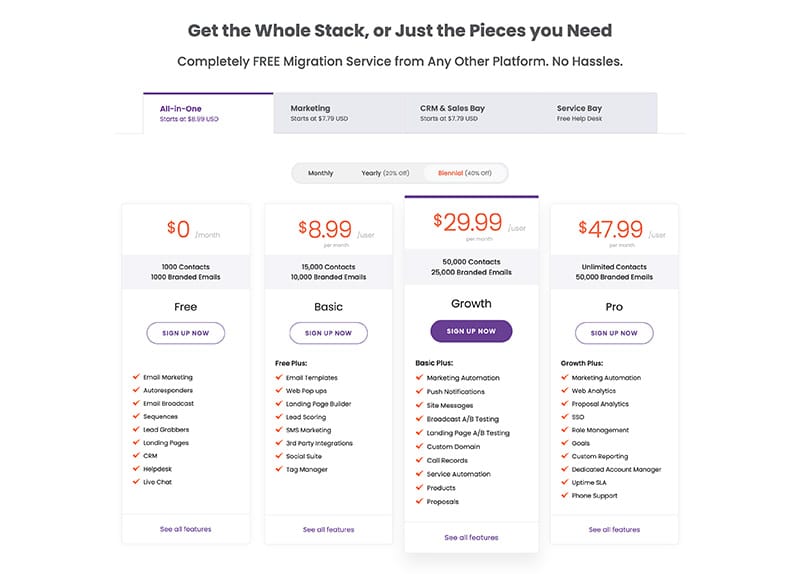The width and height of the screenshot is (800, 574).
Task: Switch to the Marketing tab
Action: (338, 113)
